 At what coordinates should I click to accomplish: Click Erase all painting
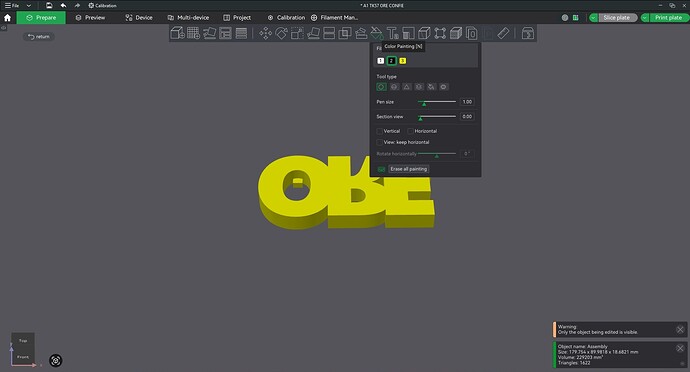coord(408,169)
